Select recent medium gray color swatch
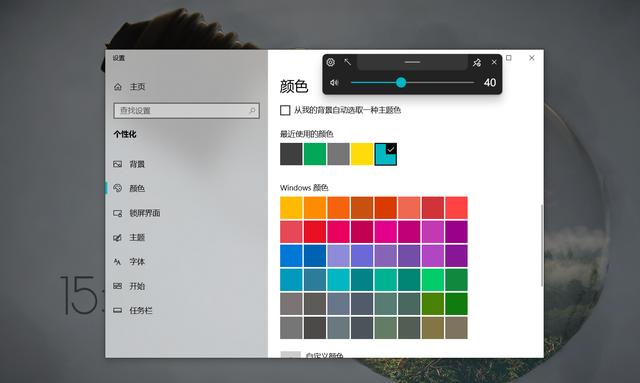 (x=338, y=154)
